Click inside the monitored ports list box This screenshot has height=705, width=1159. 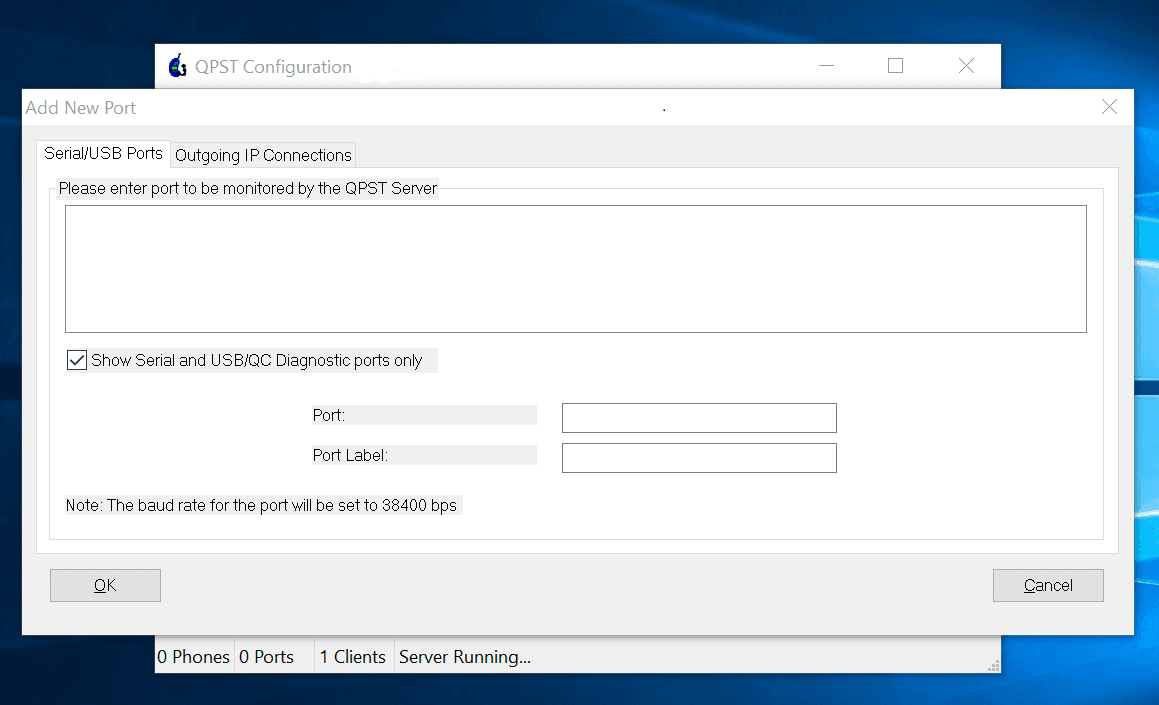(x=576, y=269)
